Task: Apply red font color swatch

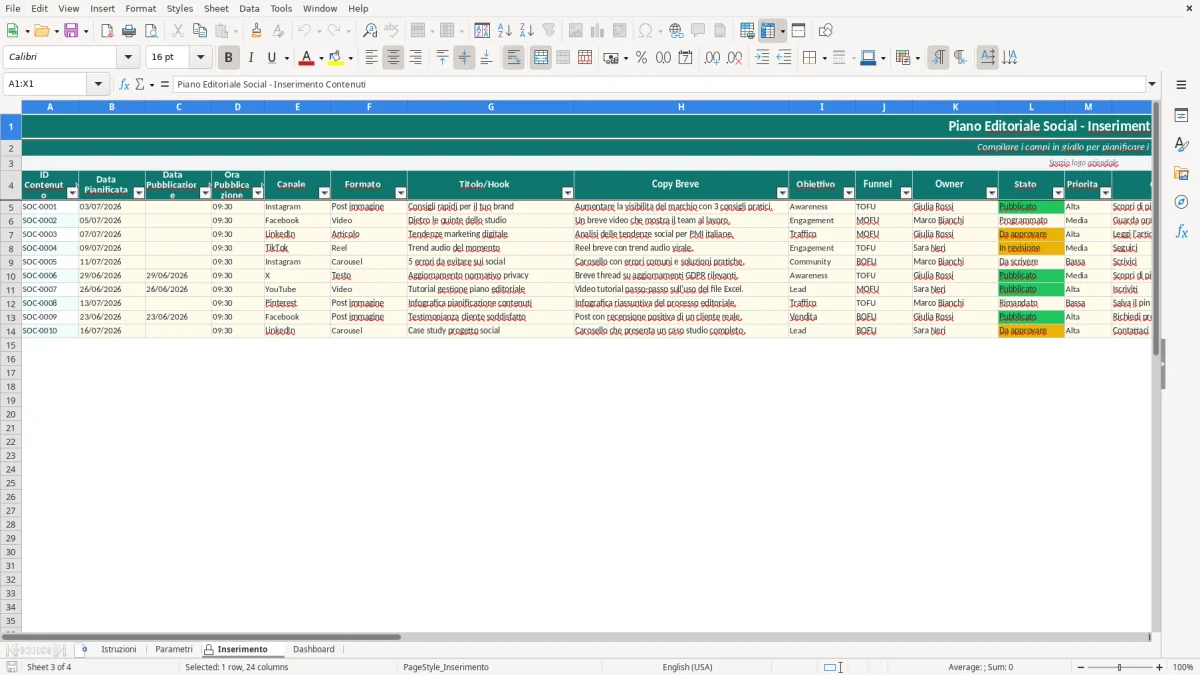Action: [x=306, y=58]
